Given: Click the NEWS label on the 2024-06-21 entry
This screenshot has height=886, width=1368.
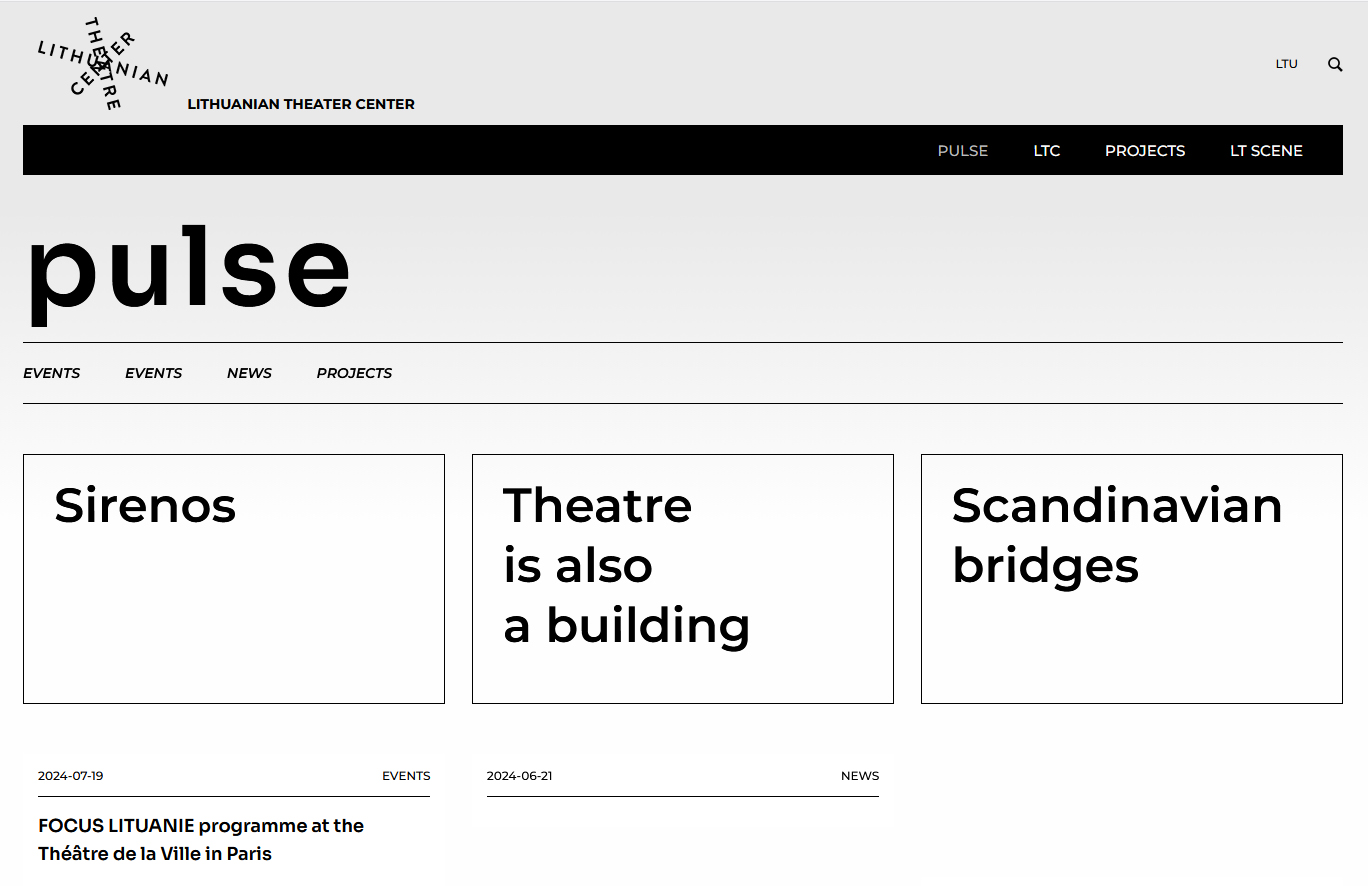Looking at the screenshot, I should coord(860,775).
